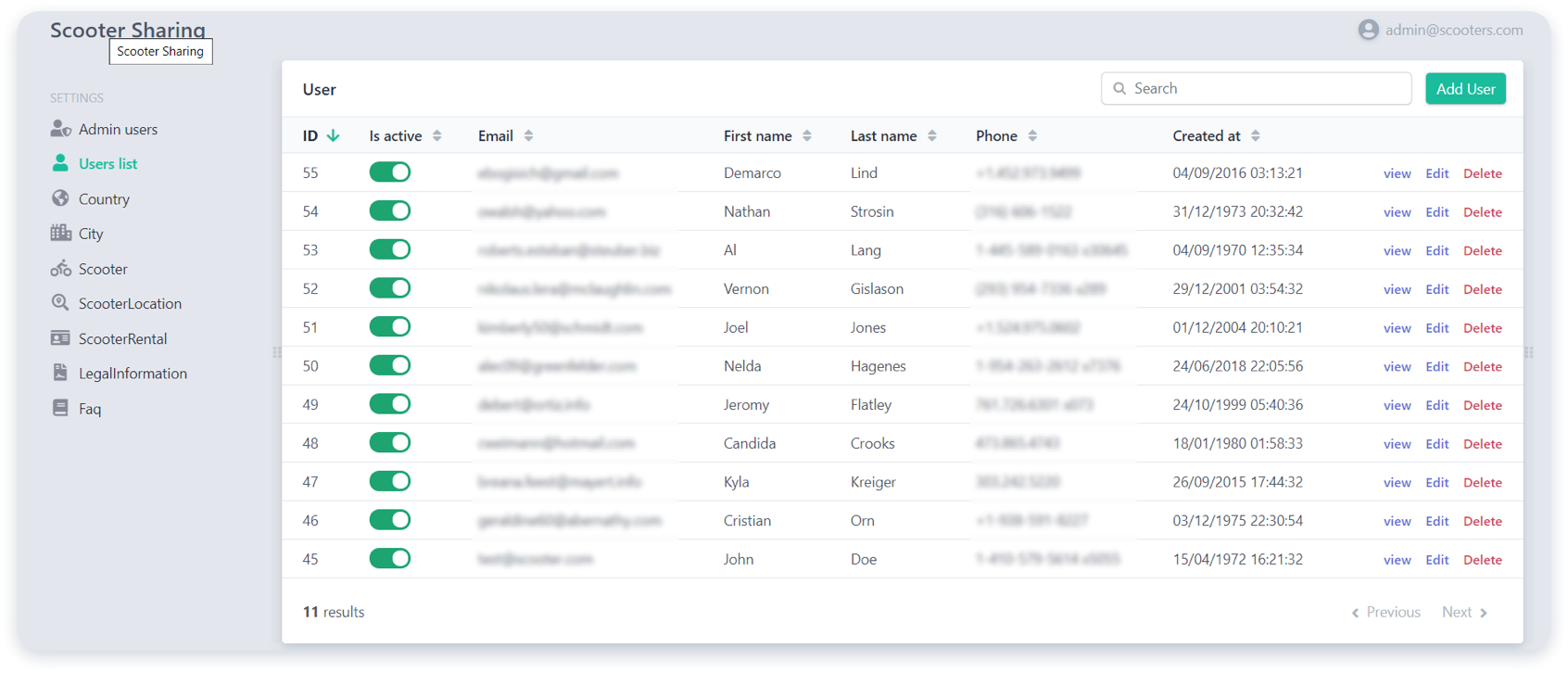Click the Country globe icon
1568x673 pixels.
tap(60, 198)
